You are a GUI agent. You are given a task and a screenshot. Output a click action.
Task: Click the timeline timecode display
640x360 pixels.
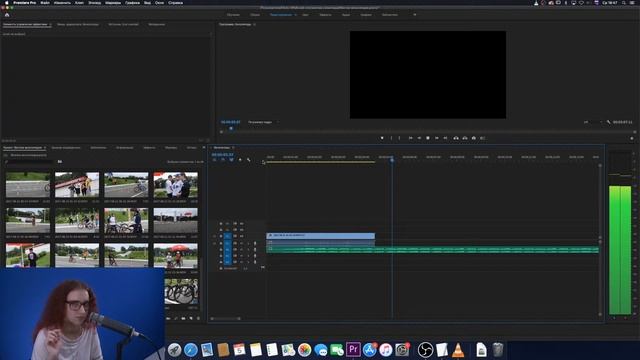click(x=222, y=155)
